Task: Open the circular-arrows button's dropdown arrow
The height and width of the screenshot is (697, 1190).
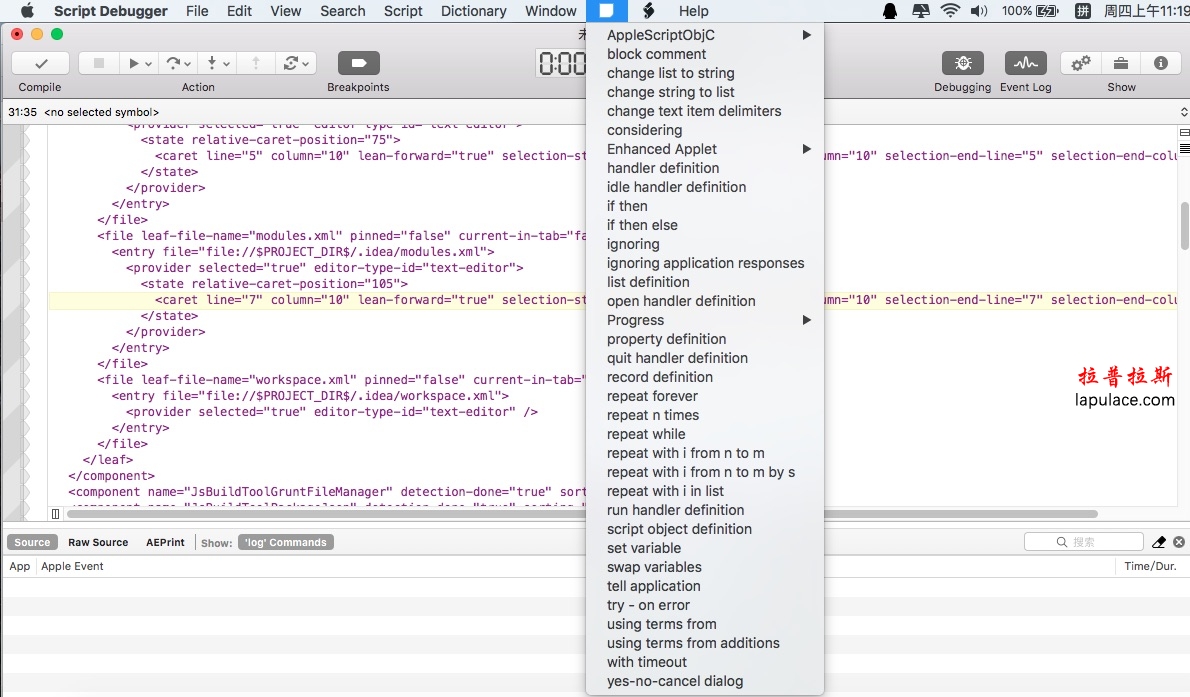Action: tap(305, 64)
